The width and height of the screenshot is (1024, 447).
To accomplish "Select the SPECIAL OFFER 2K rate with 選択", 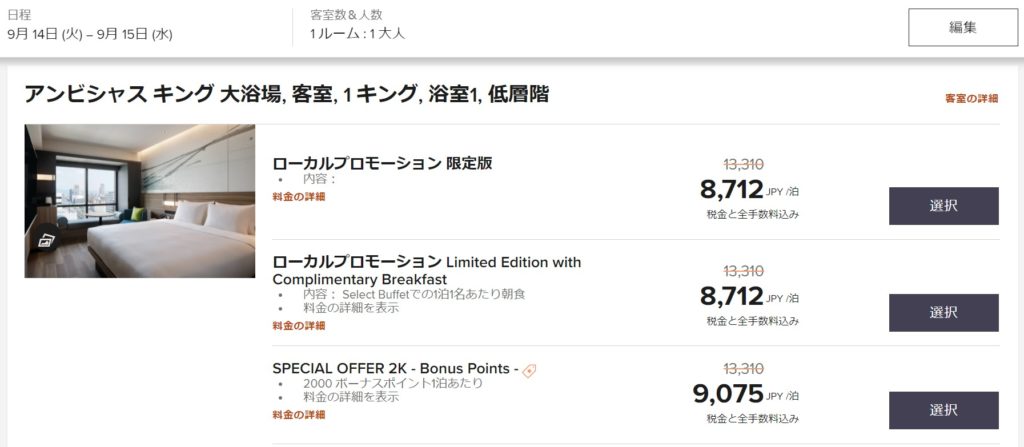I will (x=943, y=410).
